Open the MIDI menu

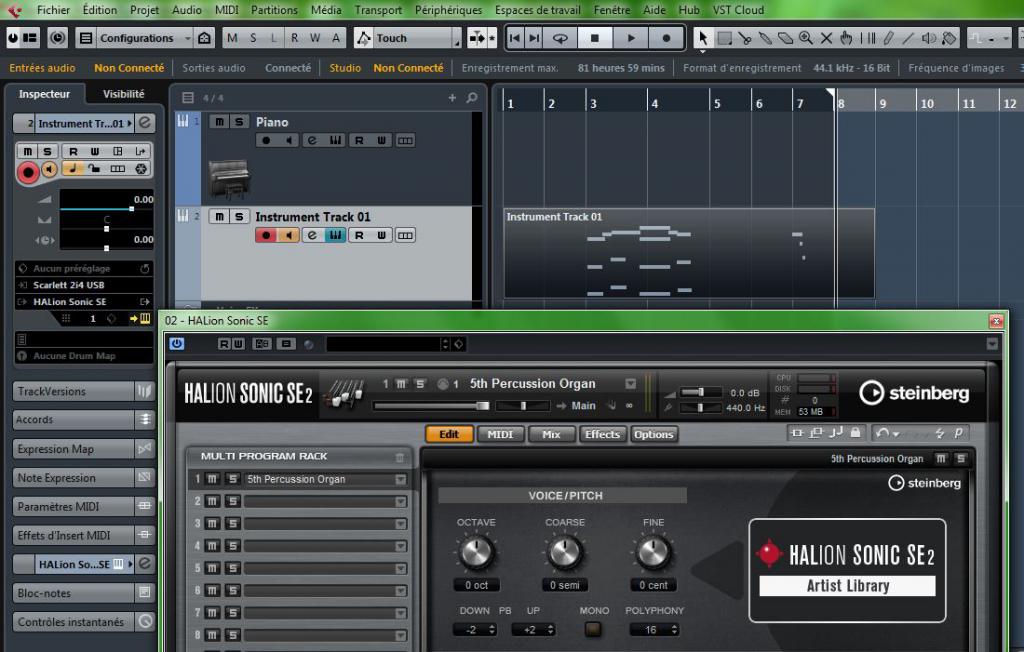pos(227,10)
